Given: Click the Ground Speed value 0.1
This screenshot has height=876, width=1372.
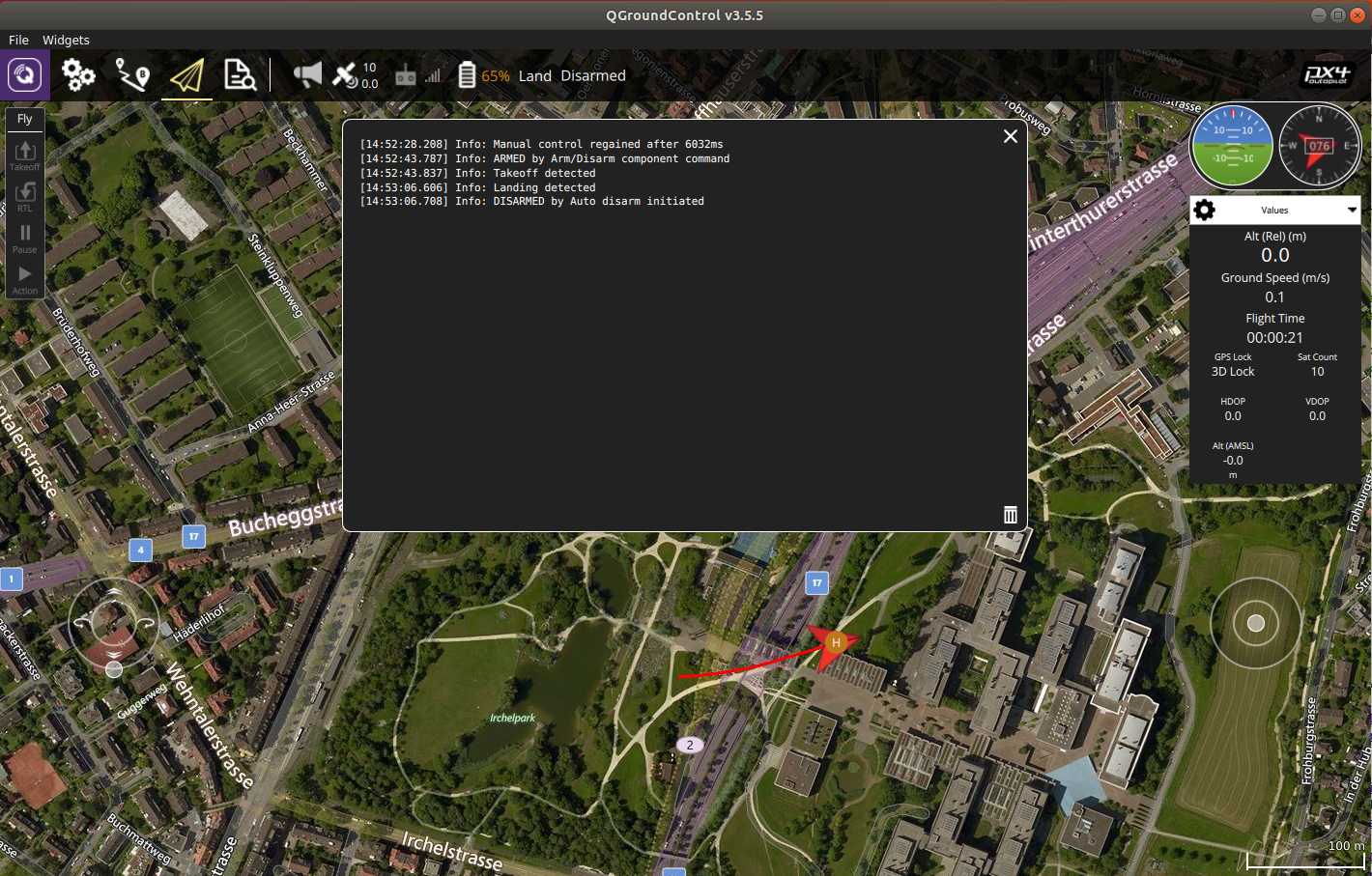Looking at the screenshot, I should coord(1274,297).
